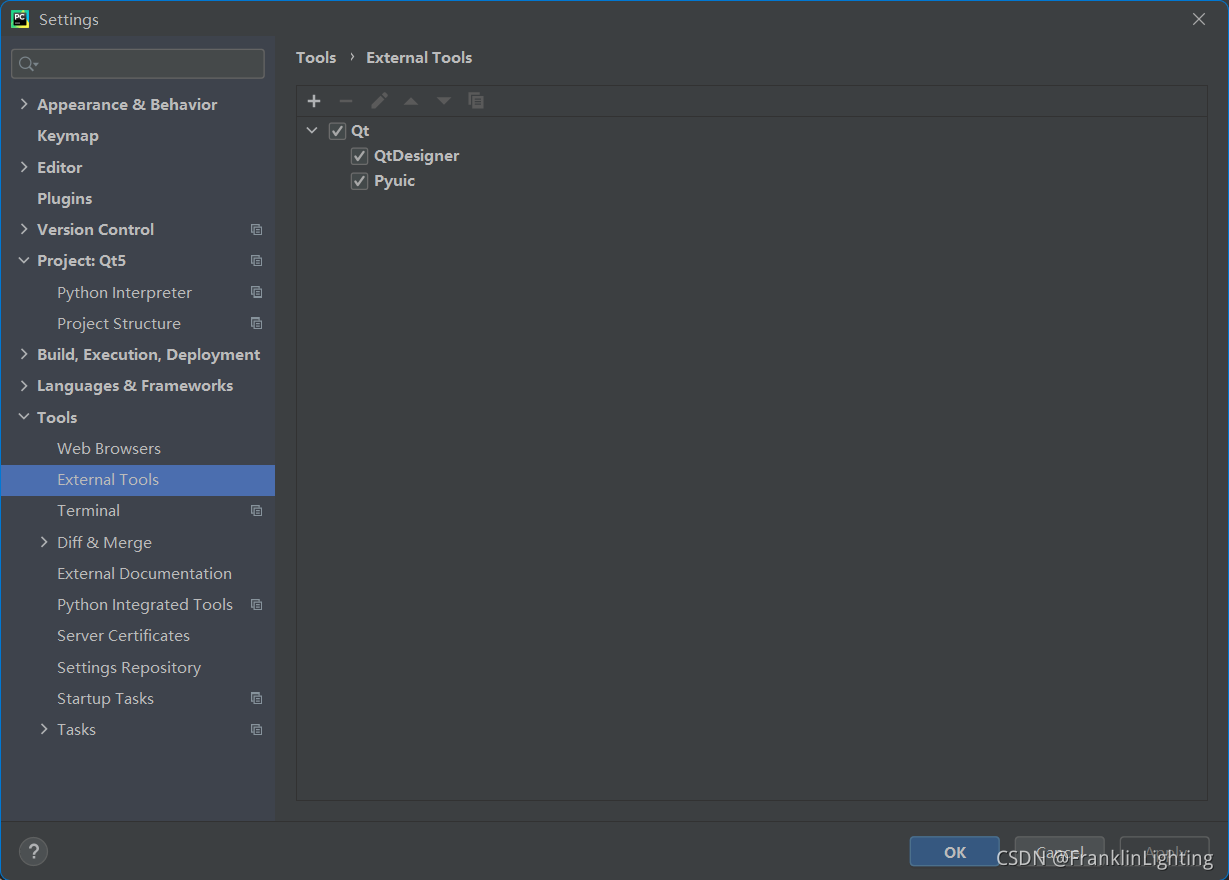Expand Build, Execution, Deployment arrow
The height and width of the screenshot is (880, 1229).
(24, 355)
